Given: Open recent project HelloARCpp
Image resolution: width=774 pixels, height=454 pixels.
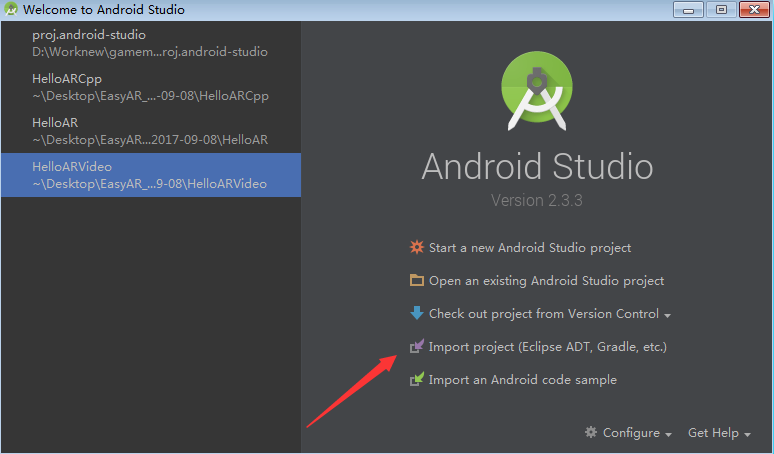Looking at the screenshot, I should point(151,87).
